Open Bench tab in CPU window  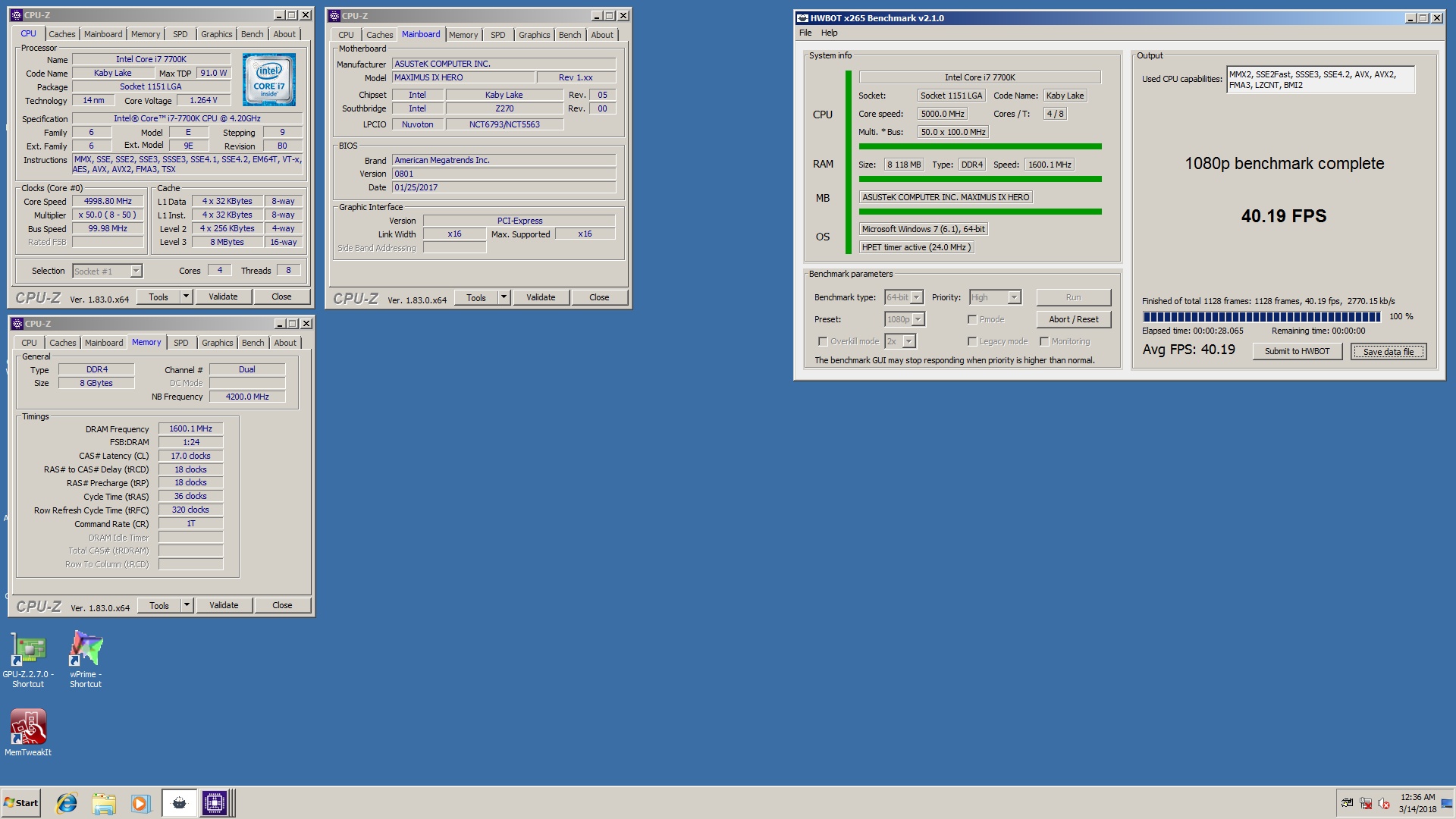(253, 34)
